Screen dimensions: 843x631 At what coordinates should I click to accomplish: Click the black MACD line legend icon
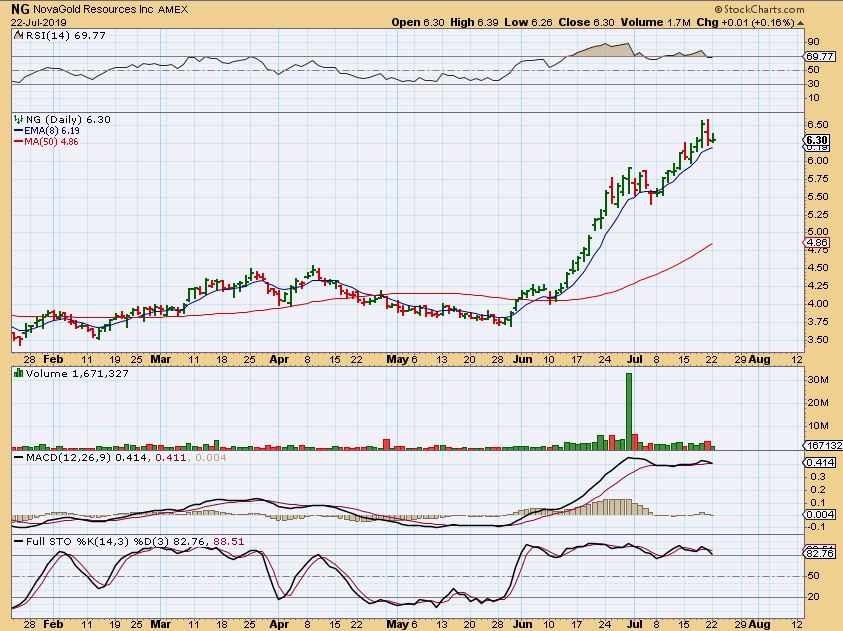[18, 457]
